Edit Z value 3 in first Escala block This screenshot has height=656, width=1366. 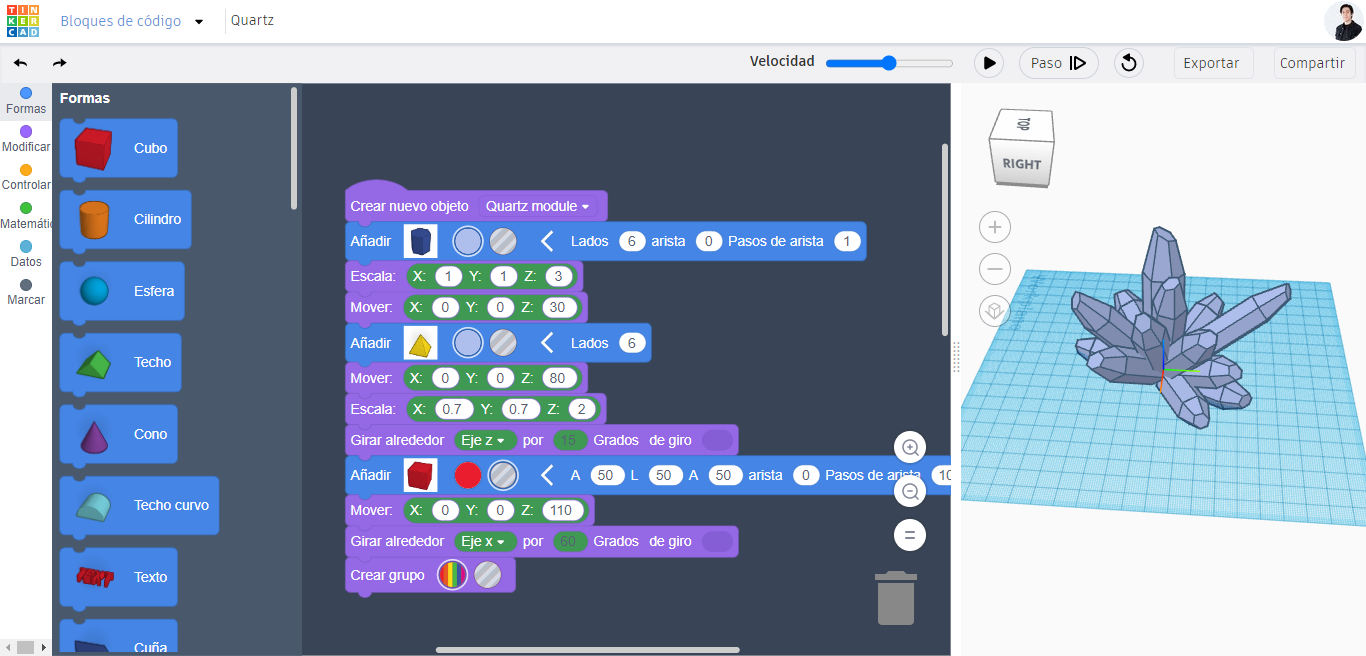click(559, 276)
